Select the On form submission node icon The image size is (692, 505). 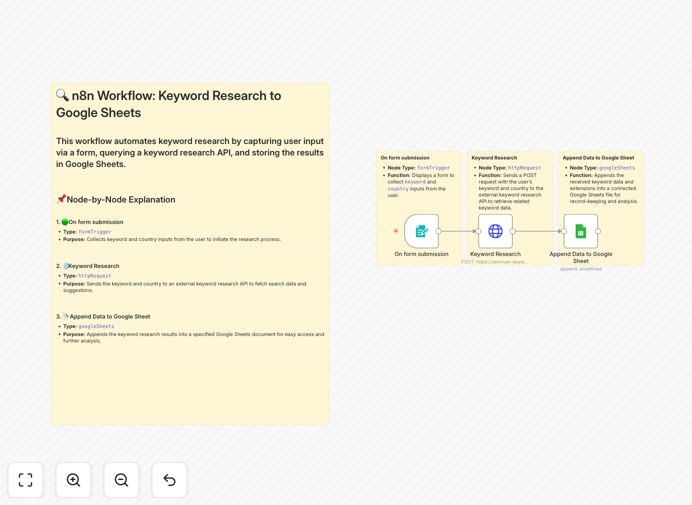coord(421,231)
